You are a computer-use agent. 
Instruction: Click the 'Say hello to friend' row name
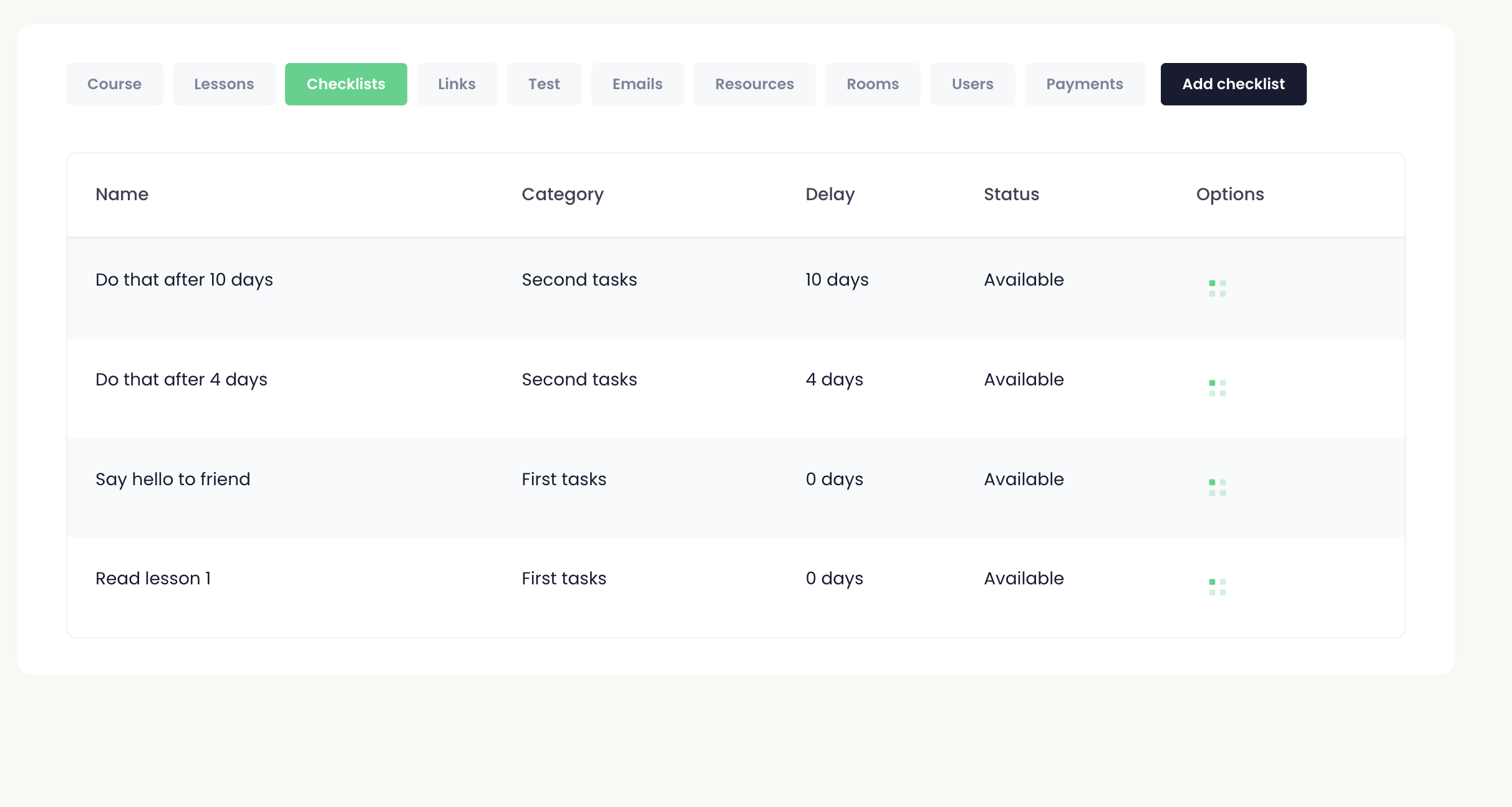tap(173, 479)
